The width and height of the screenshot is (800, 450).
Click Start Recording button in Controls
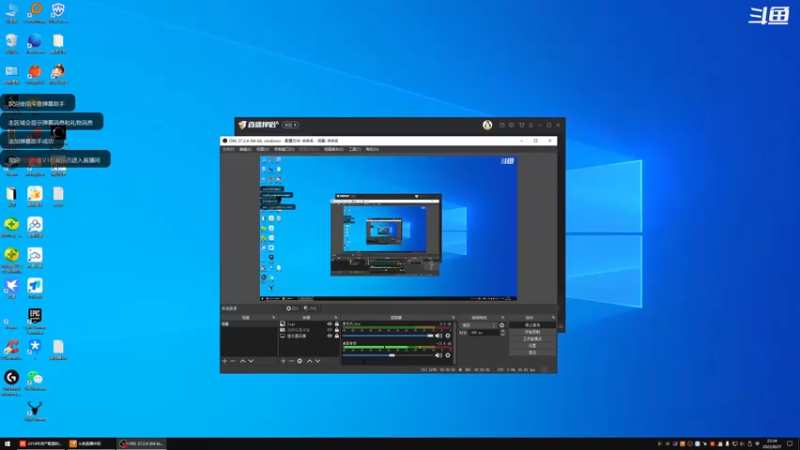point(532,332)
